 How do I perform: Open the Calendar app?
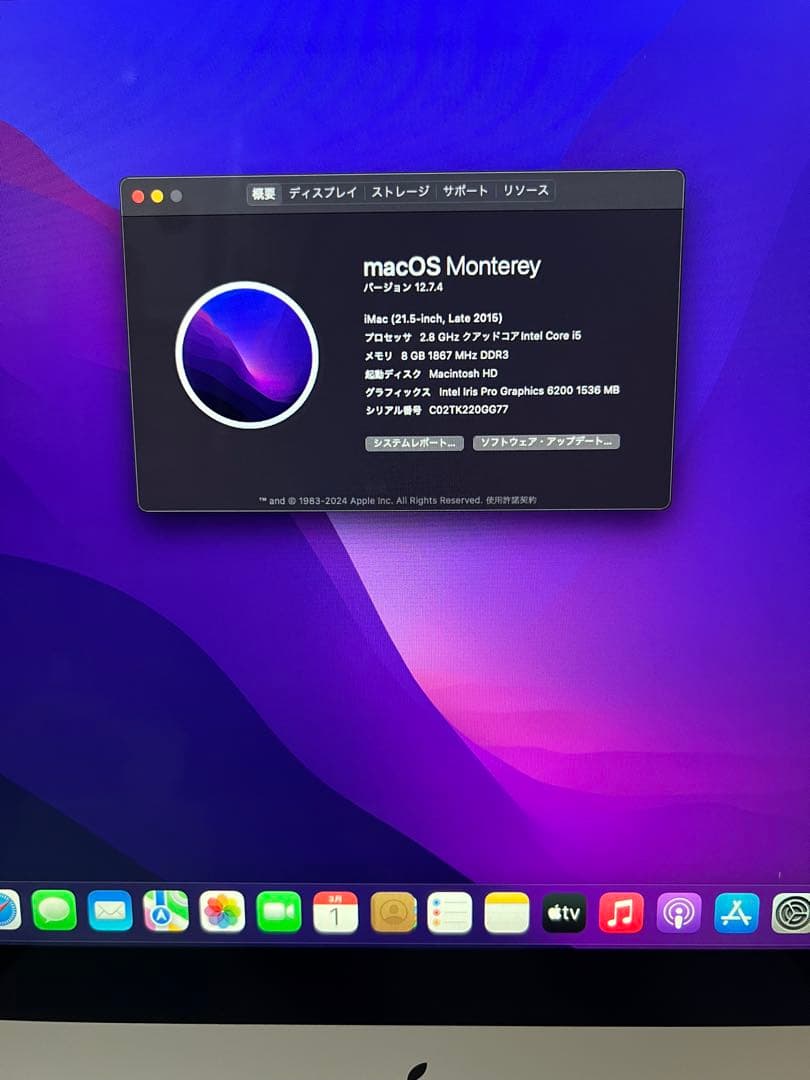click(x=336, y=912)
